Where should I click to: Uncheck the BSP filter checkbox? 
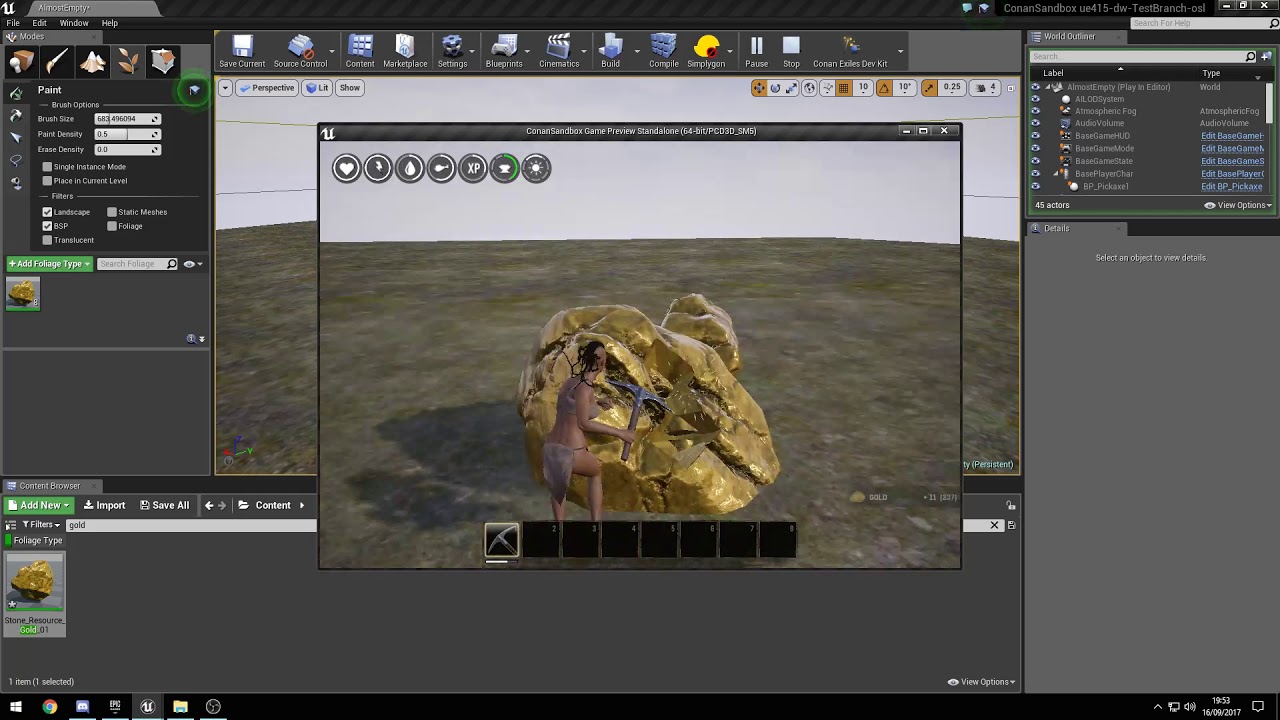pyautogui.click(x=47, y=226)
